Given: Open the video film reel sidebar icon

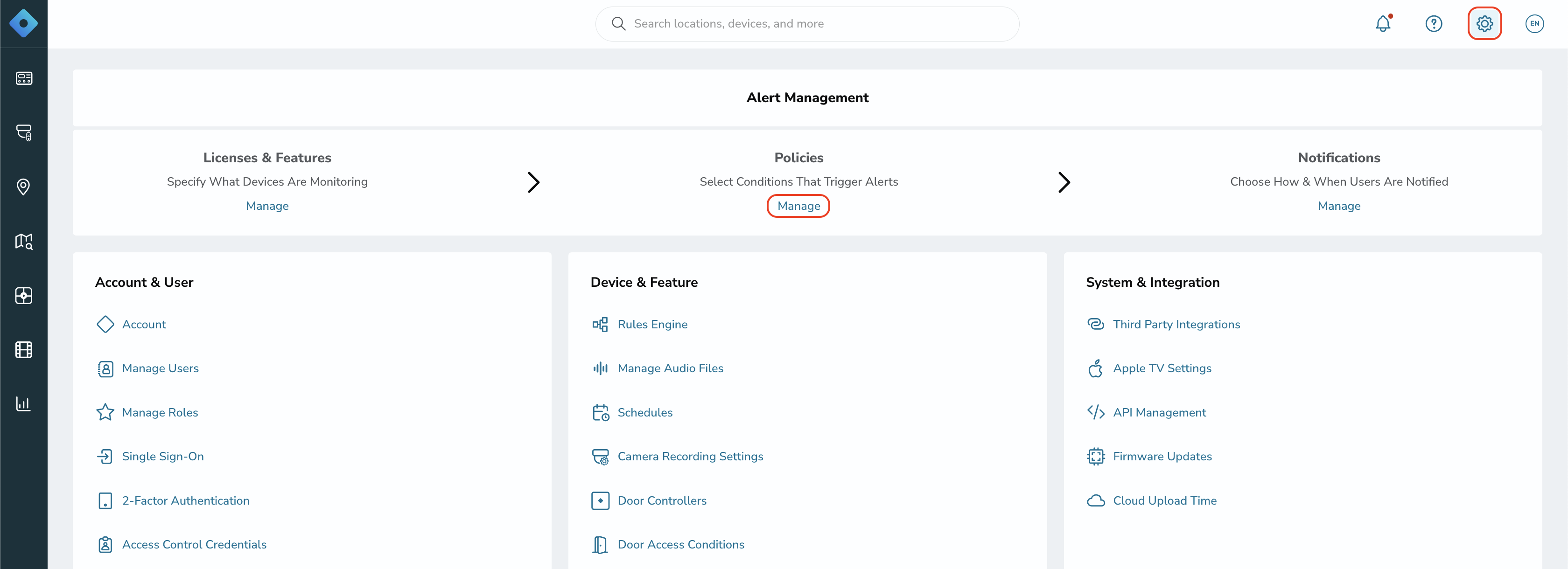Looking at the screenshot, I should [x=24, y=350].
